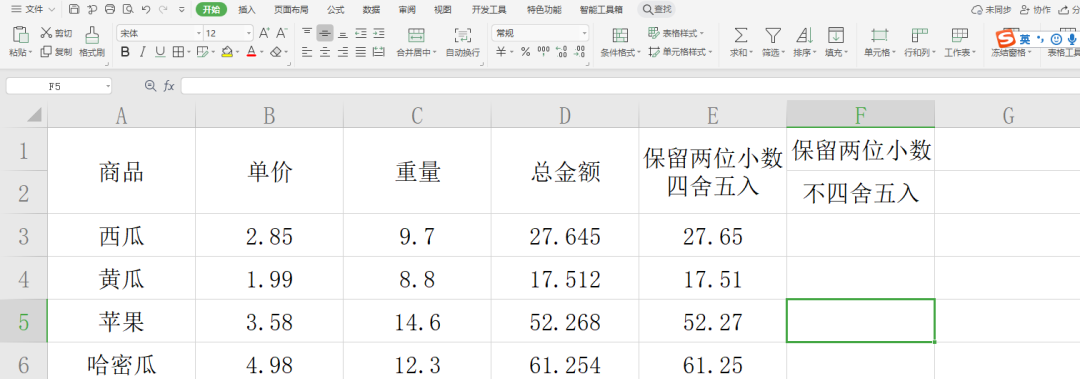Click the justify alignment icon
This screenshot has height=379, width=1080.
coord(360,52)
